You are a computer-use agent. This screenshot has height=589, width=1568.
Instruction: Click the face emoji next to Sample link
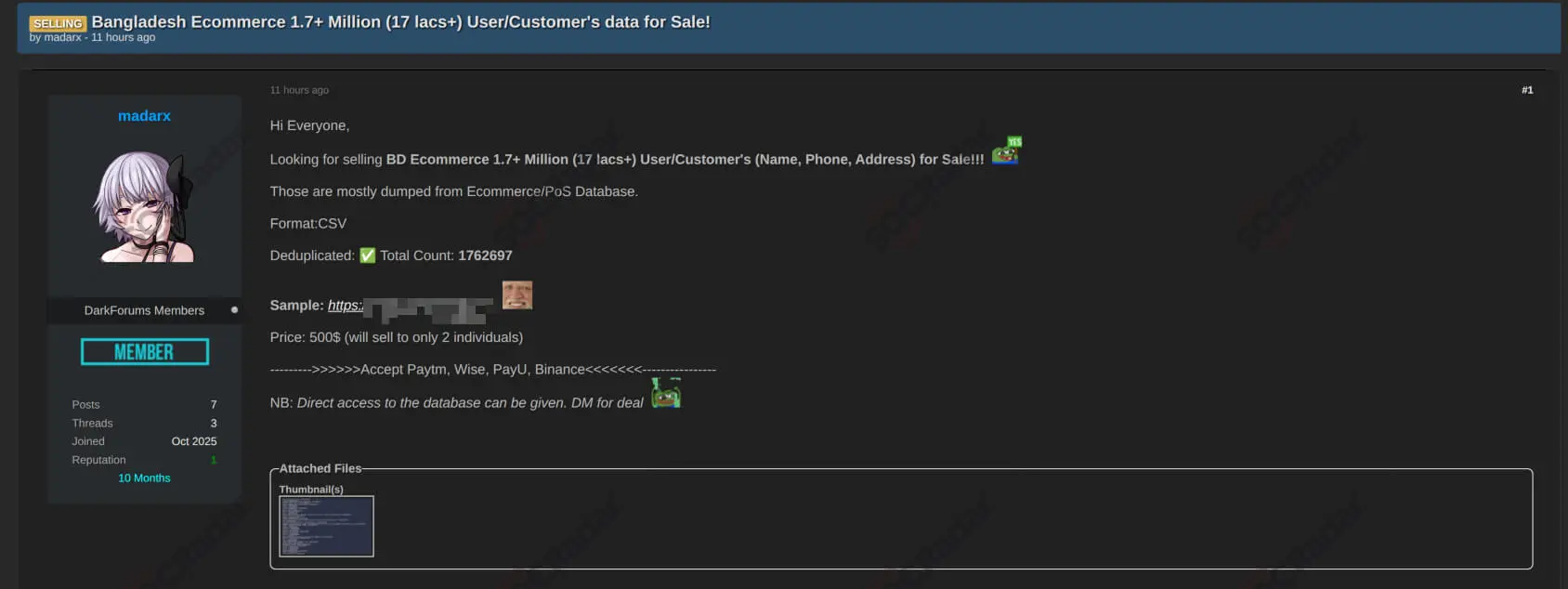click(517, 295)
